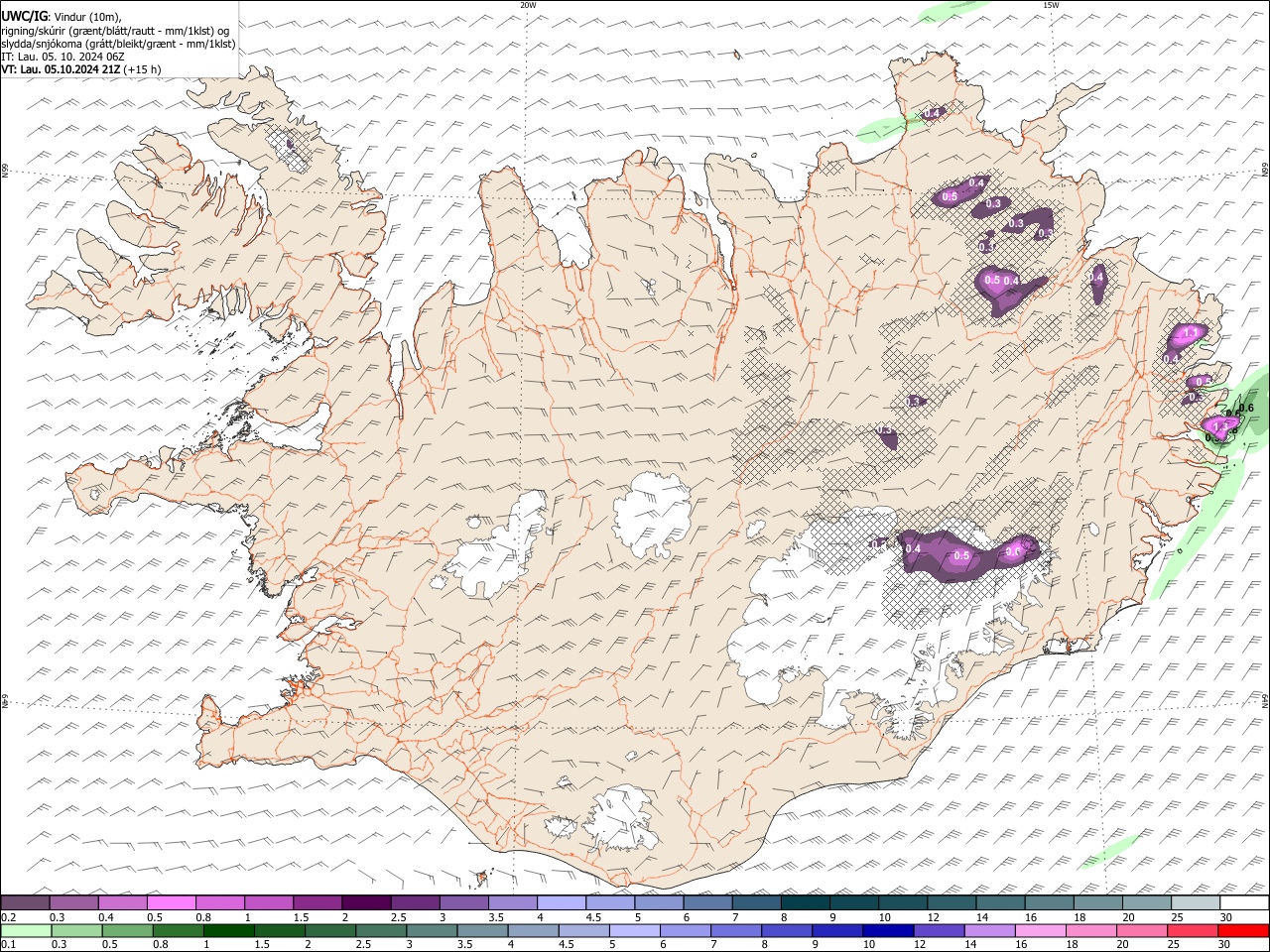
Task: Click the bold 'VT: Lau. 05.10.2024 21Z' text
Action: (x=61, y=69)
